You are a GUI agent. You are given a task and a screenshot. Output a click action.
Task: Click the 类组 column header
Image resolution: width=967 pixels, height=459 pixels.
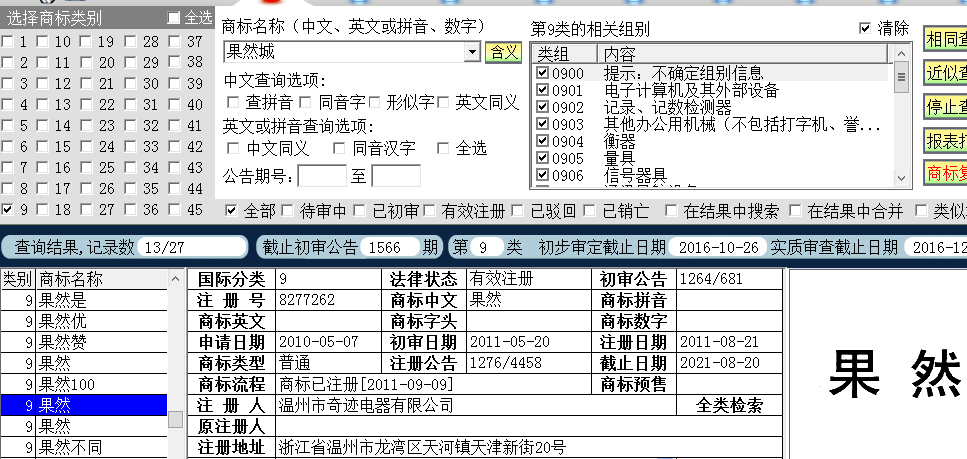pos(564,54)
